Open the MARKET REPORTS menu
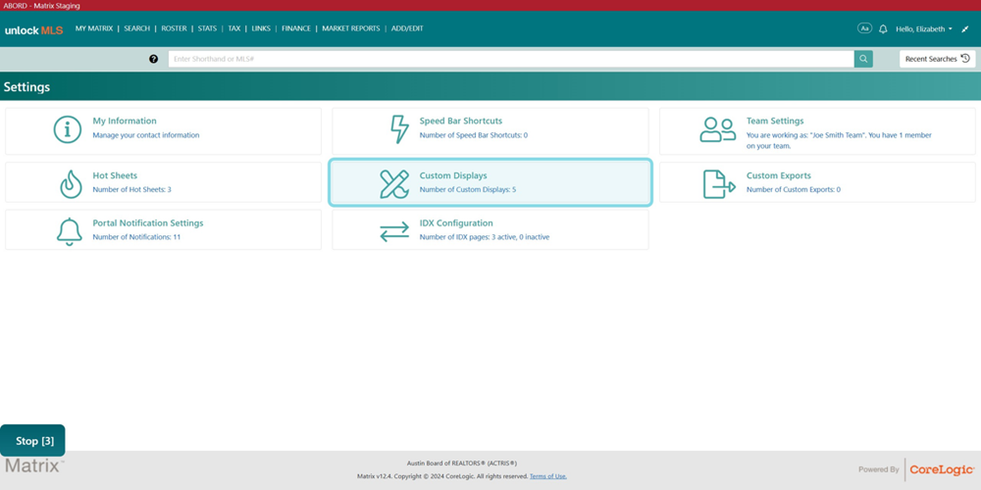Image resolution: width=981 pixels, height=490 pixels. tap(351, 28)
